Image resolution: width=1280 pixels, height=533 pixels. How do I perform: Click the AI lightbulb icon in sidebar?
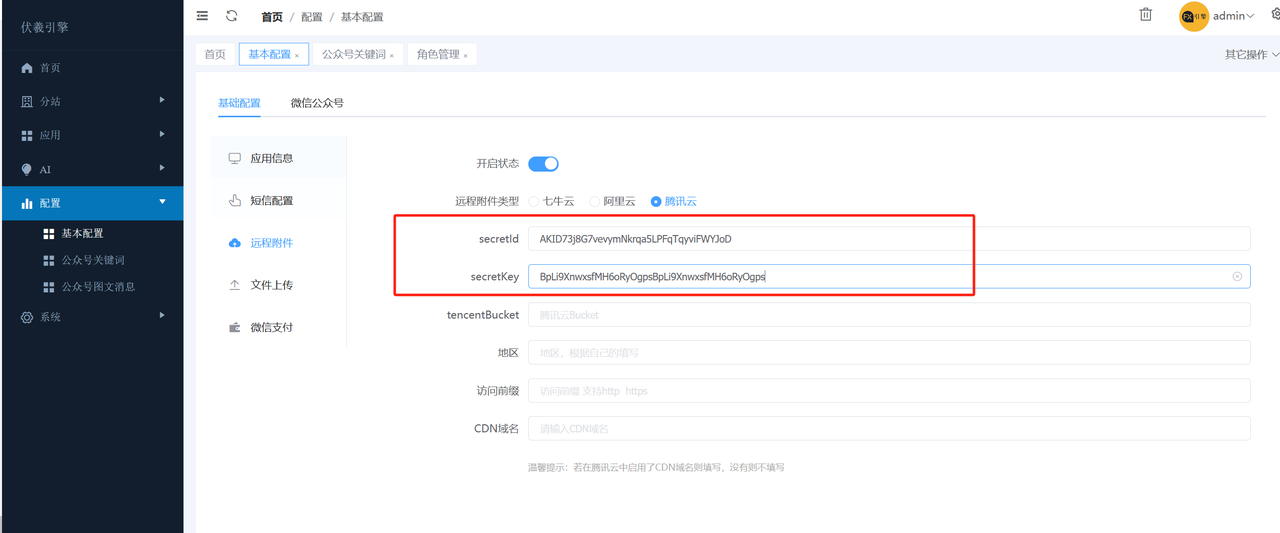[27, 169]
